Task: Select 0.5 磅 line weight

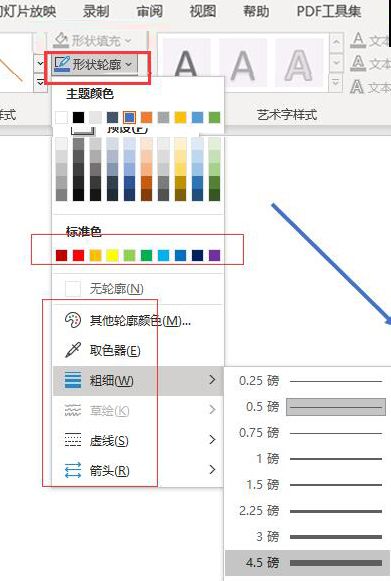Action: pyautogui.click(x=308, y=407)
